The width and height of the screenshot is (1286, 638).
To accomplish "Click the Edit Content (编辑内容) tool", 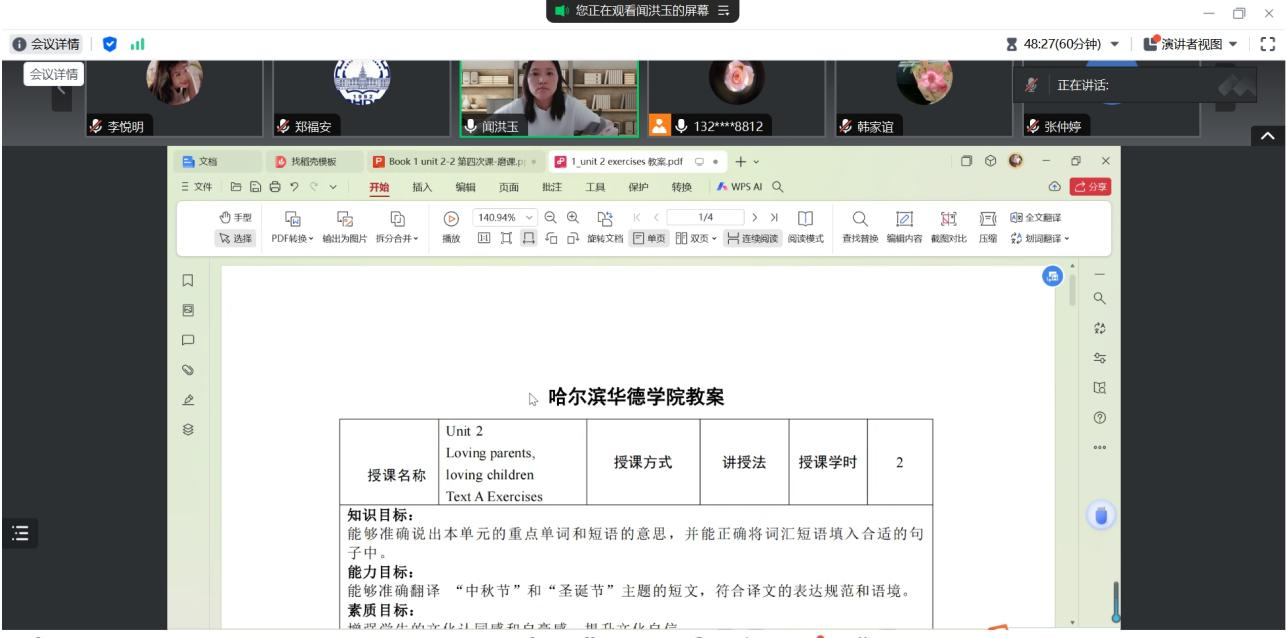I will pos(903,226).
